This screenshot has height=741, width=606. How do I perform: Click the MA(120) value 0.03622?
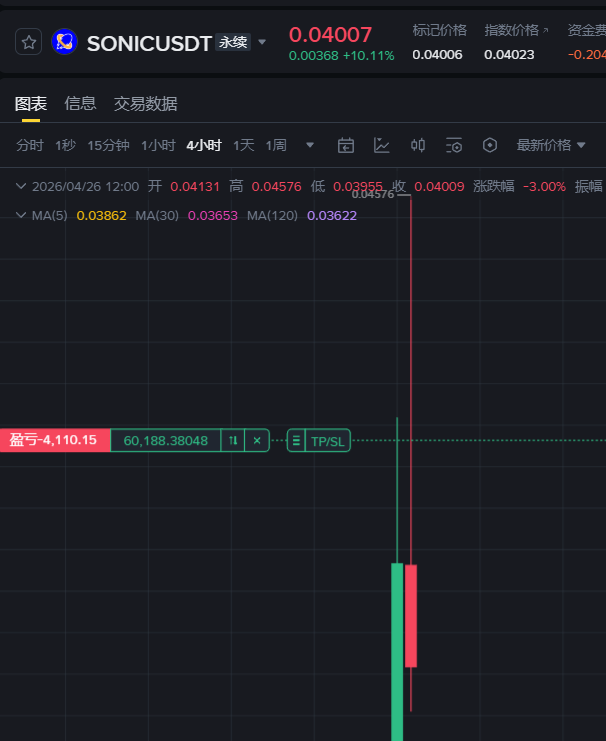pos(332,215)
